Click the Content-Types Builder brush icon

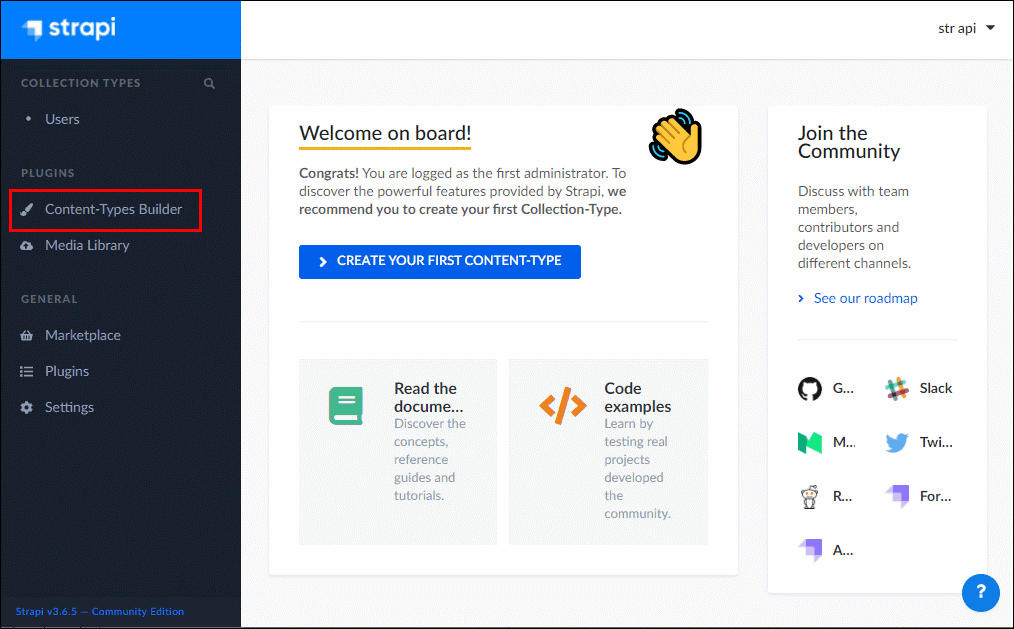[27, 209]
